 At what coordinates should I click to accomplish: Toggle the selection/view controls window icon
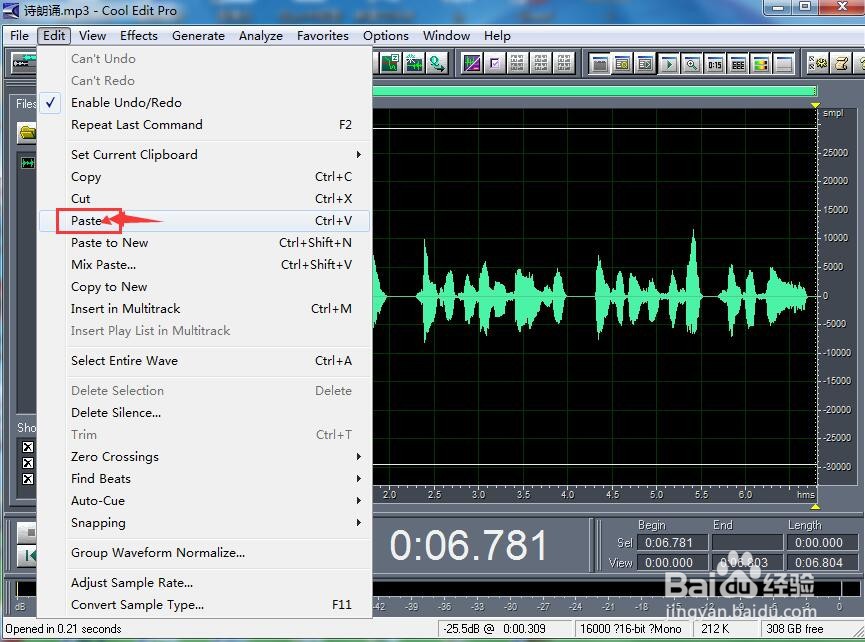738,64
